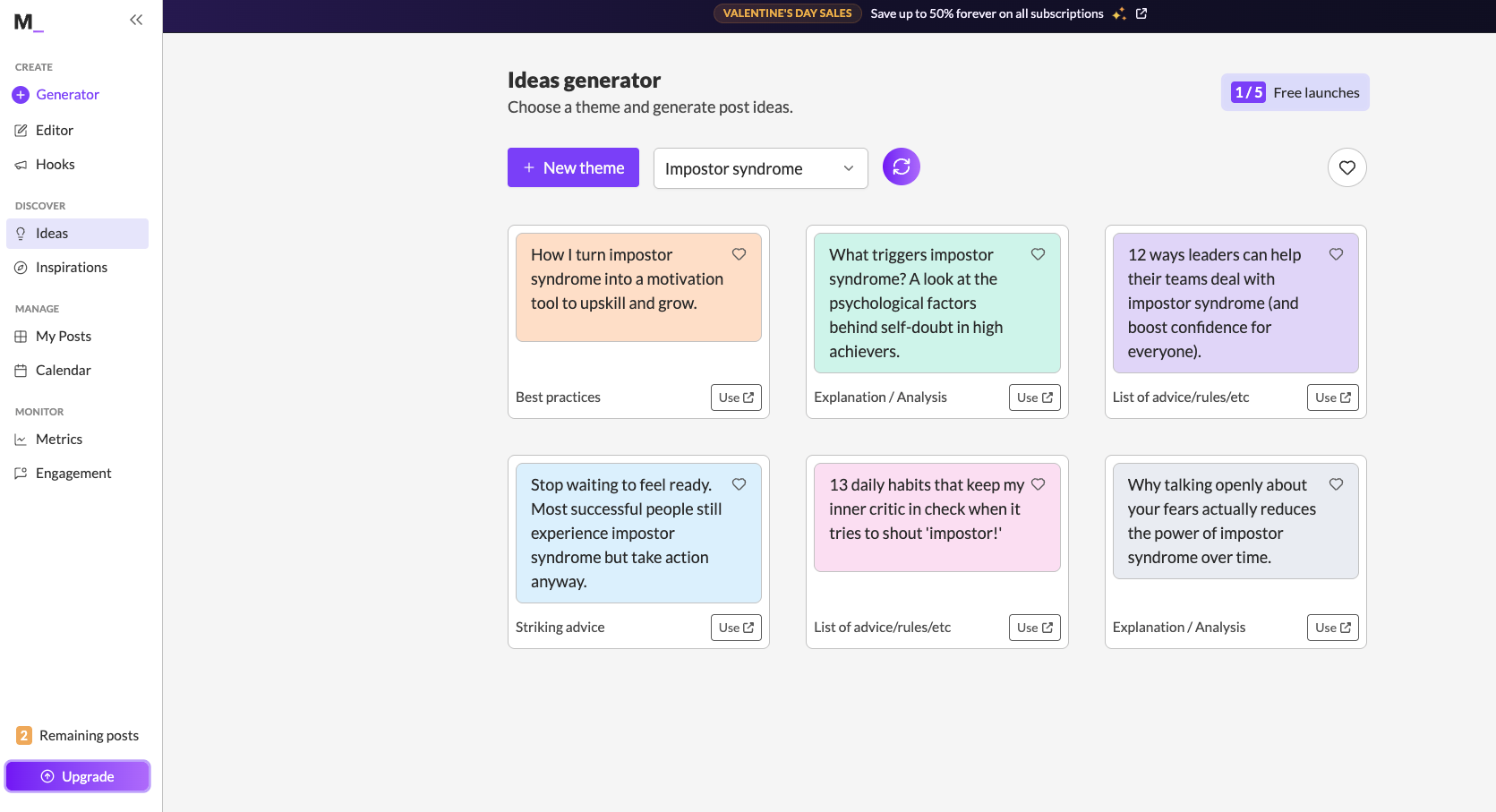Open the Calendar view
The image size is (1496, 812).
click(x=64, y=370)
